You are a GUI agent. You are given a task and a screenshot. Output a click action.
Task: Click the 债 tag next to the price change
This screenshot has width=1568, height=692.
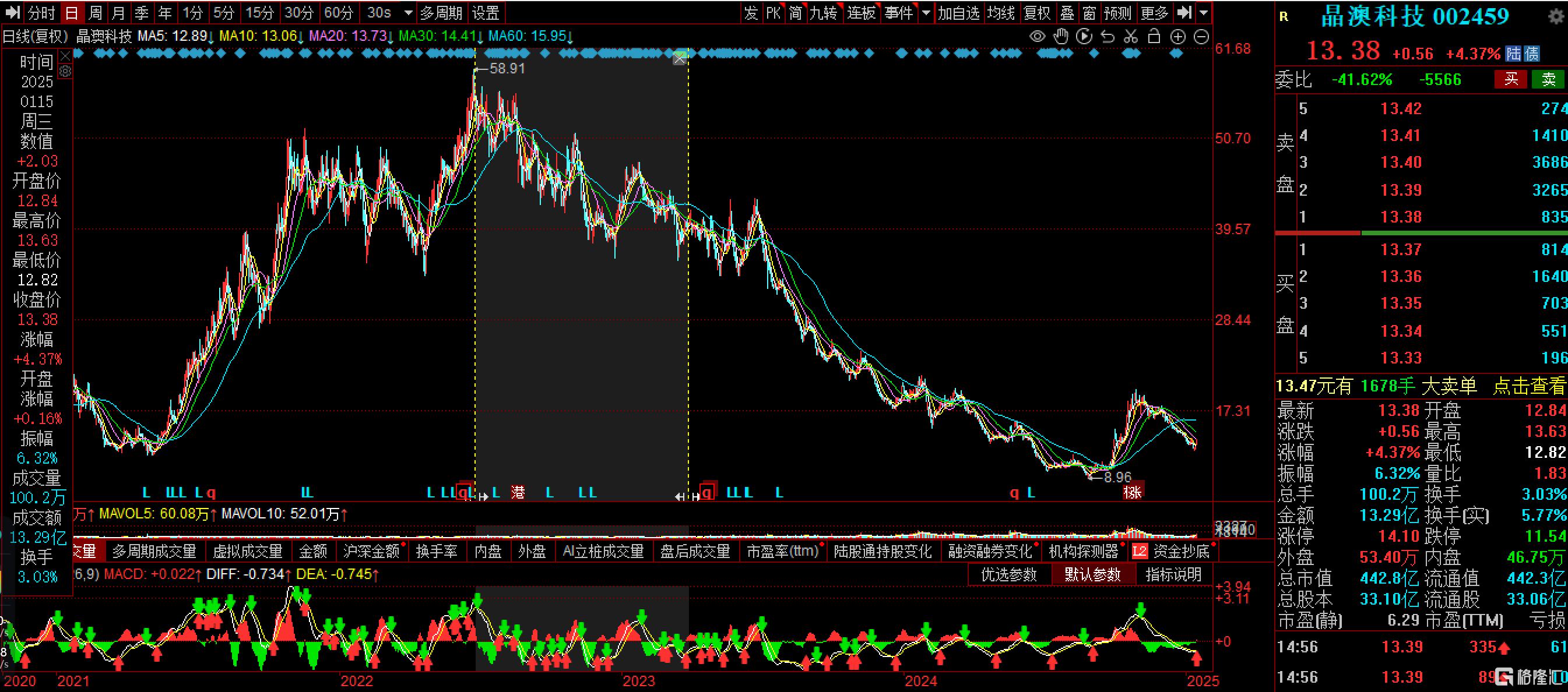[x=1531, y=54]
